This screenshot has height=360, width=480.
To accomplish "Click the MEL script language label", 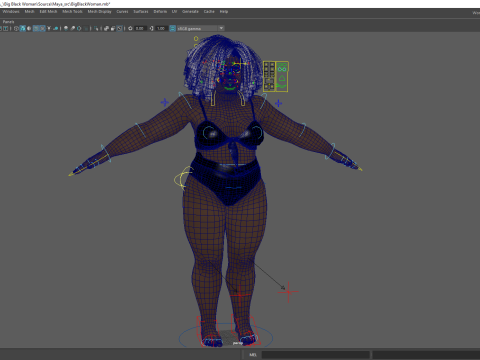I will pyautogui.click(x=253, y=355).
